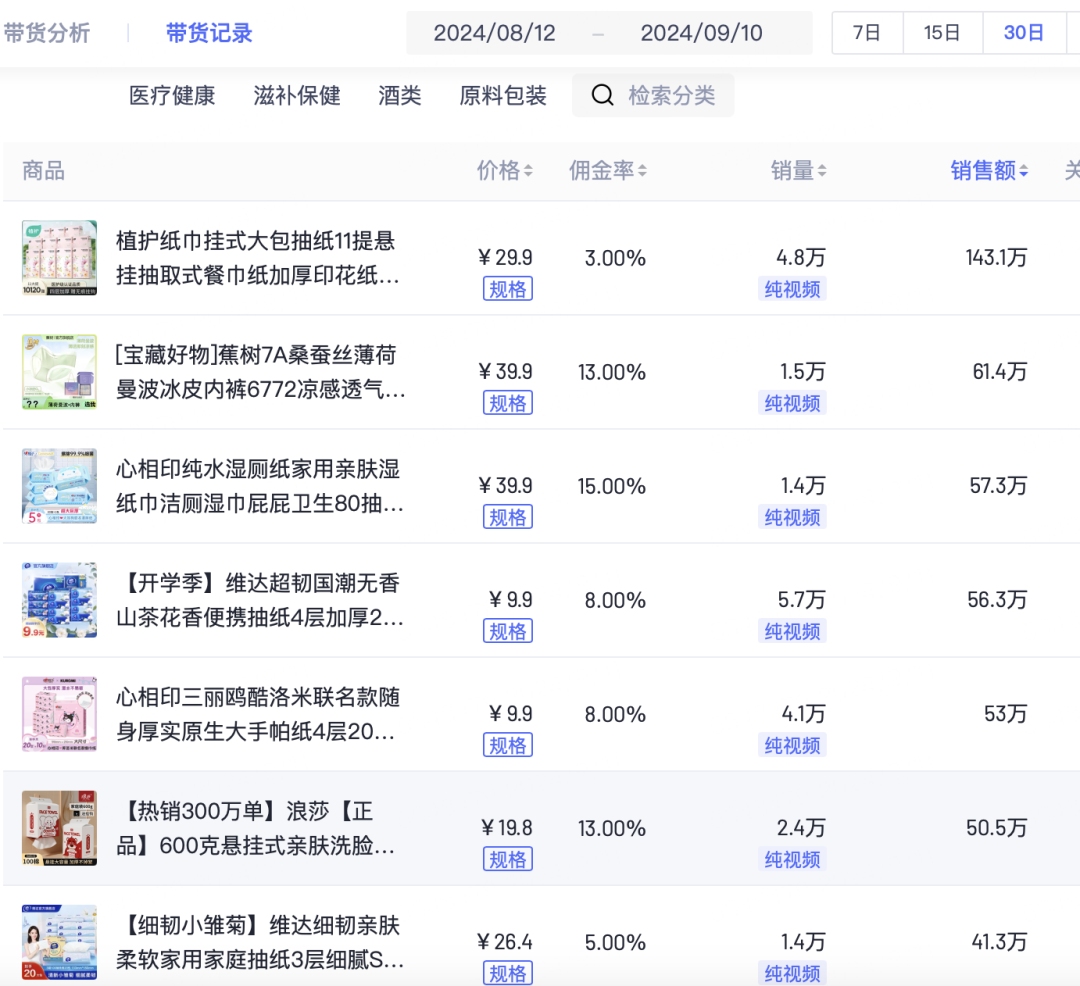Select the 7日 range tab
The width and height of the screenshot is (1080, 986).
(867, 32)
